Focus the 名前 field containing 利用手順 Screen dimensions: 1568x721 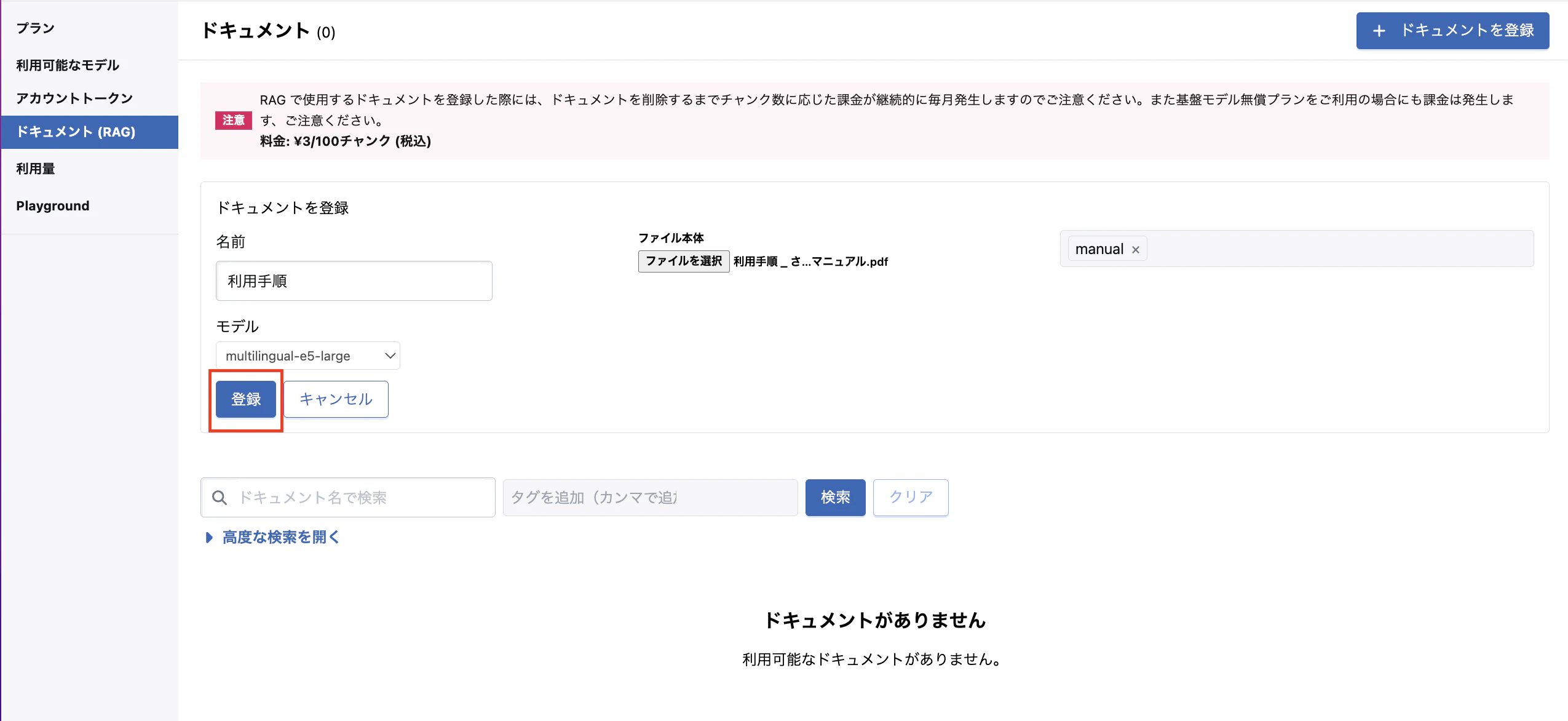[354, 281]
